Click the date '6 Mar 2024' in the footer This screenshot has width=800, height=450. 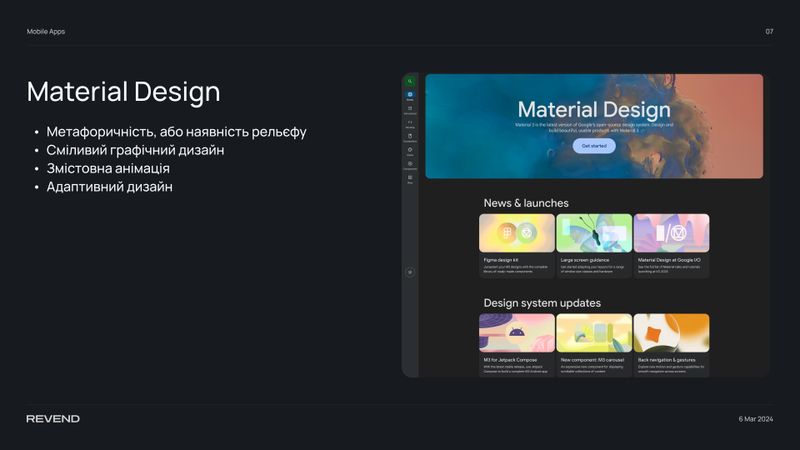[x=756, y=419]
